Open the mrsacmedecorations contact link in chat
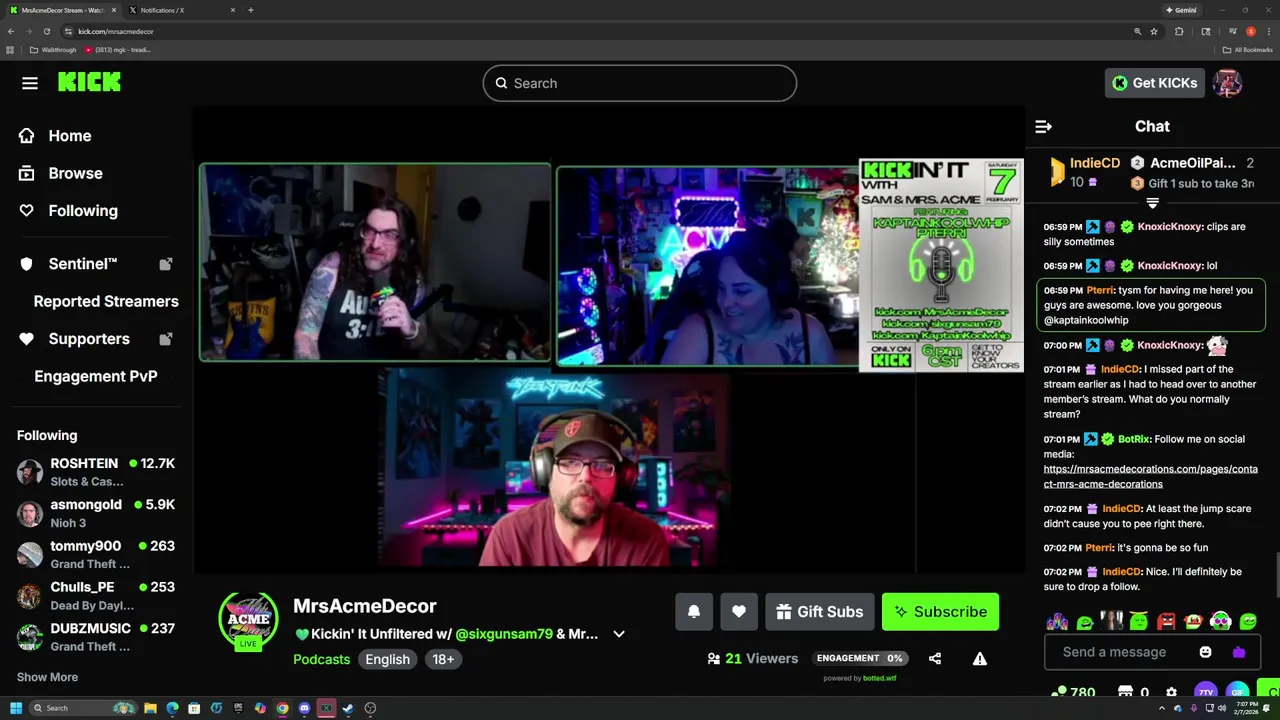Screen dimensions: 1280x720 click(x=1150, y=476)
